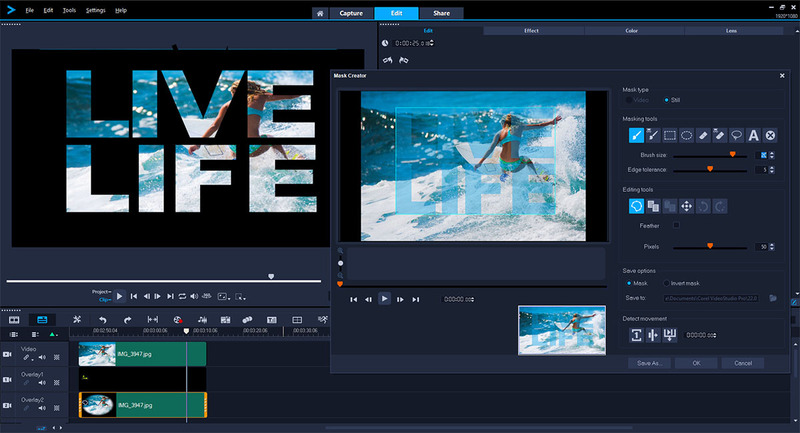Click the Edge tolerance slider
The image size is (800, 433).
pos(710,170)
